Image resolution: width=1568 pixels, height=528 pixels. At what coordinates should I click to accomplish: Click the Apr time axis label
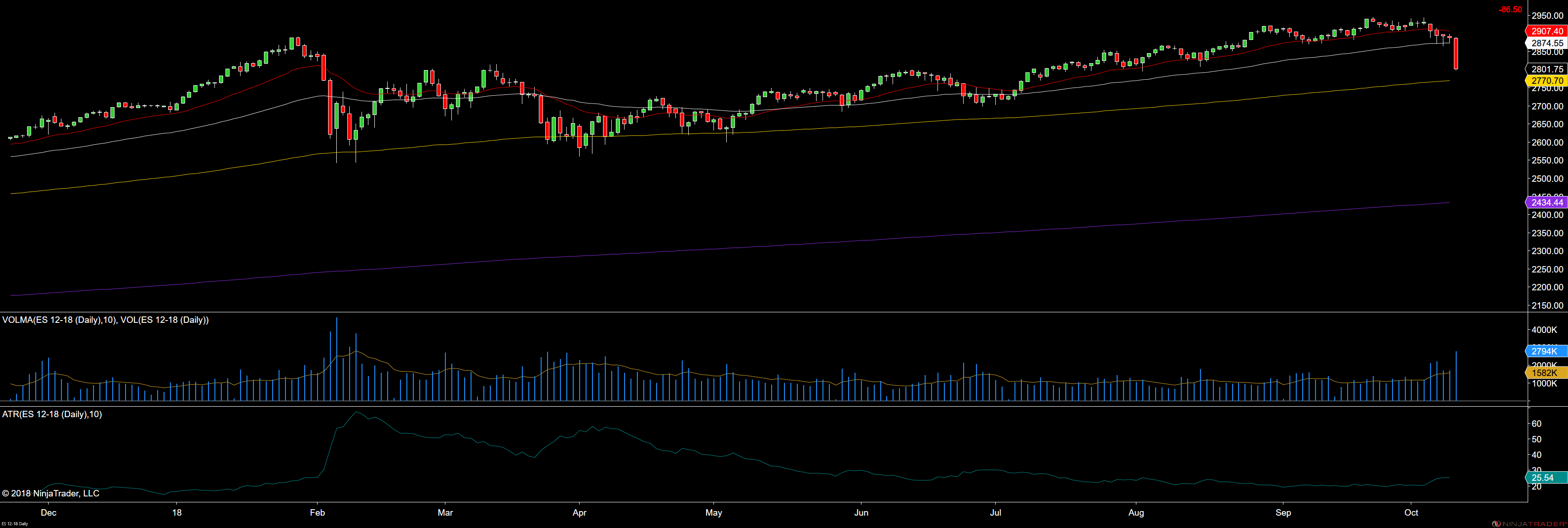[x=580, y=513]
